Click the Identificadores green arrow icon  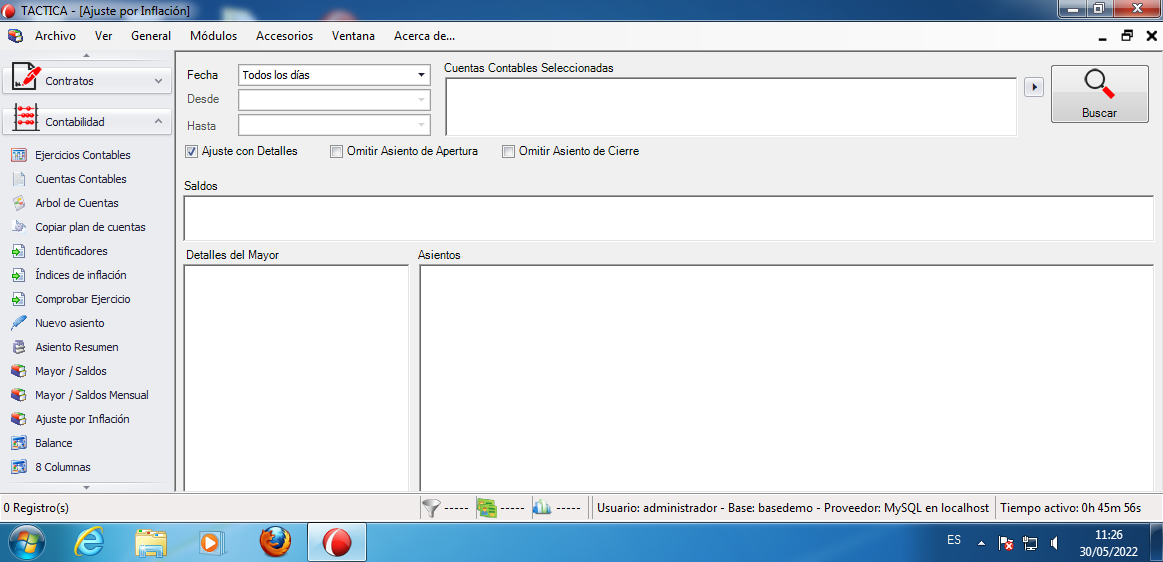pyautogui.click(x=19, y=251)
